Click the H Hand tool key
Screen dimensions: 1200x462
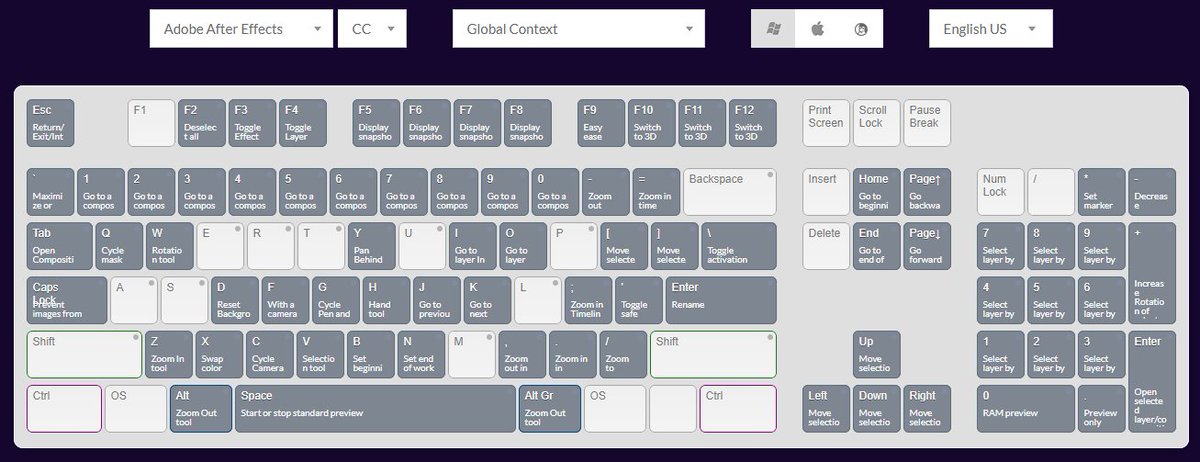click(386, 300)
